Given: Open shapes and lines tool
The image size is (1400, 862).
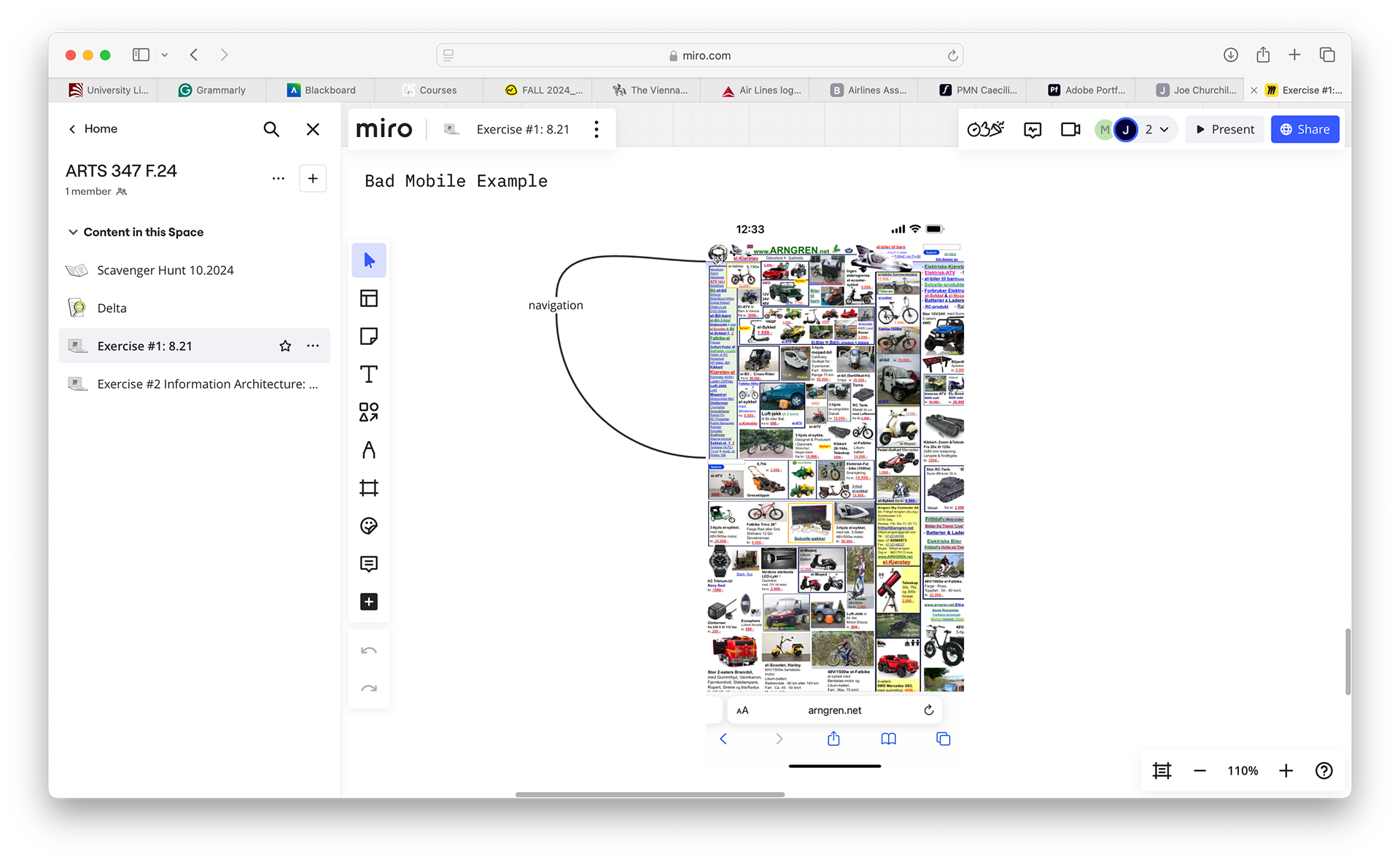Looking at the screenshot, I should (369, 412).
